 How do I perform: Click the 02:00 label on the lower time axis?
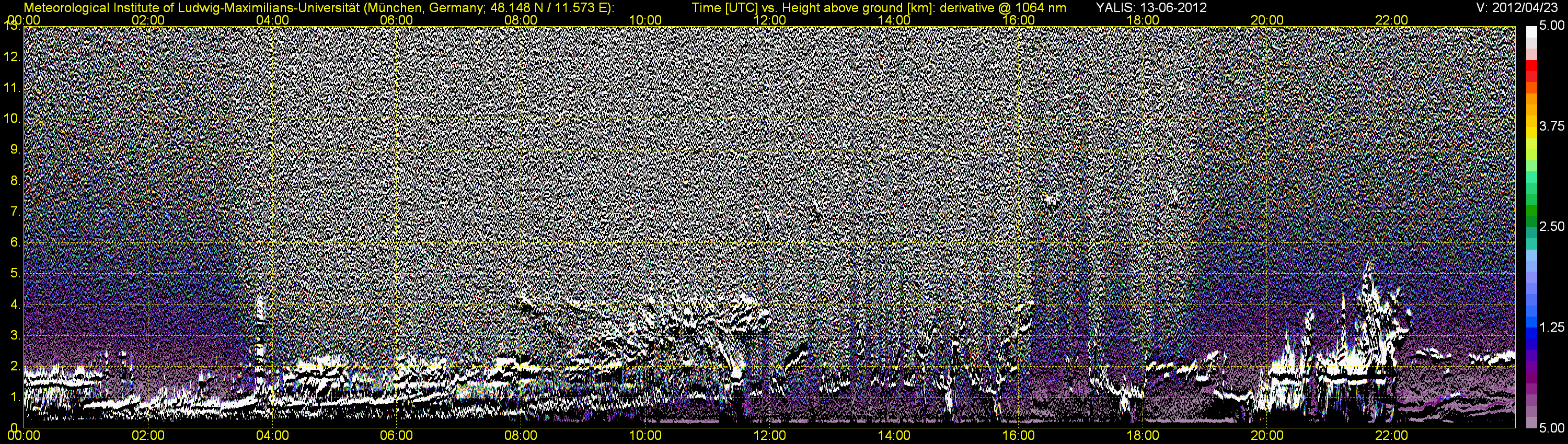(148, 436)
